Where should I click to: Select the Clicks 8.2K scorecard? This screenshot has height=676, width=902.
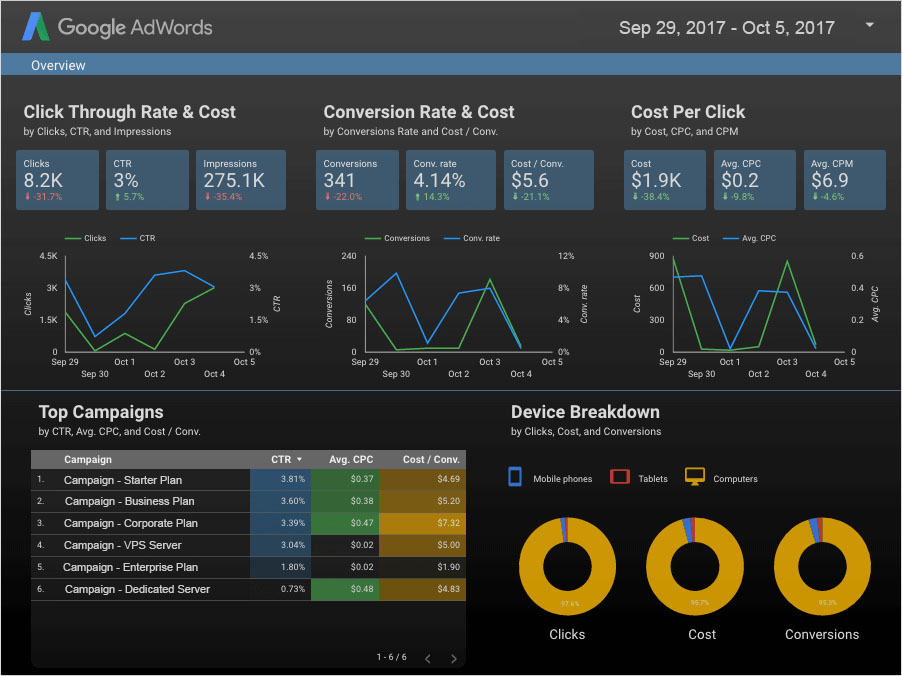(58, 179)
